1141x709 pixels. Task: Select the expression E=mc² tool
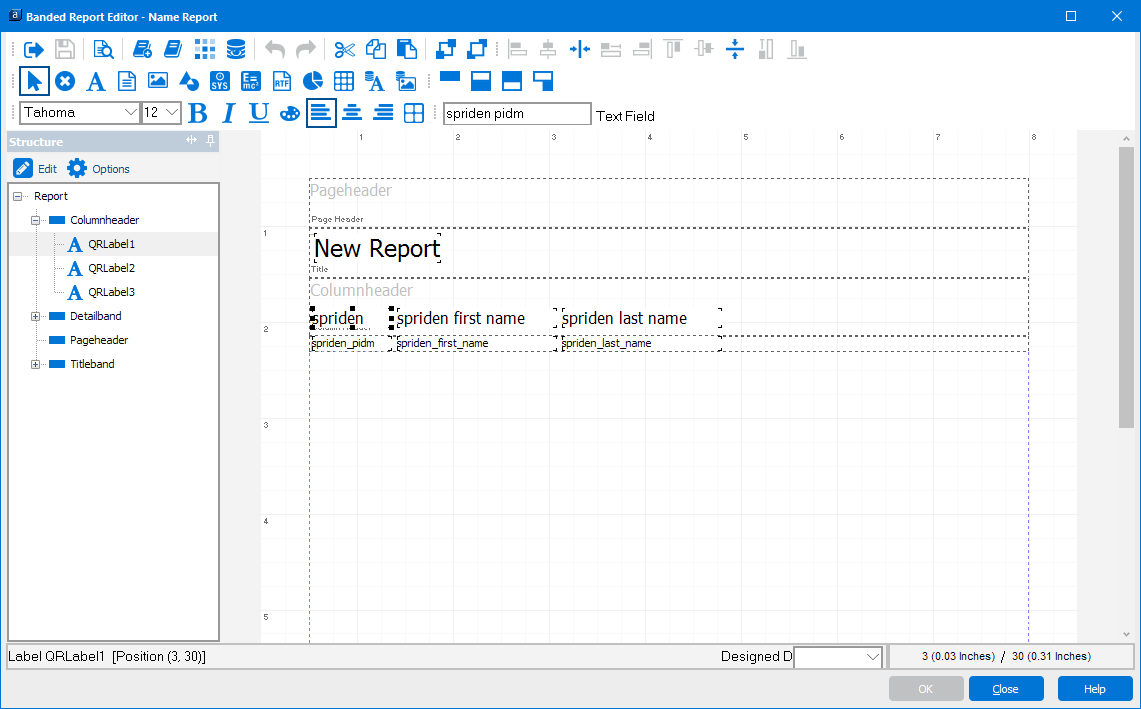tap(251, 81)
